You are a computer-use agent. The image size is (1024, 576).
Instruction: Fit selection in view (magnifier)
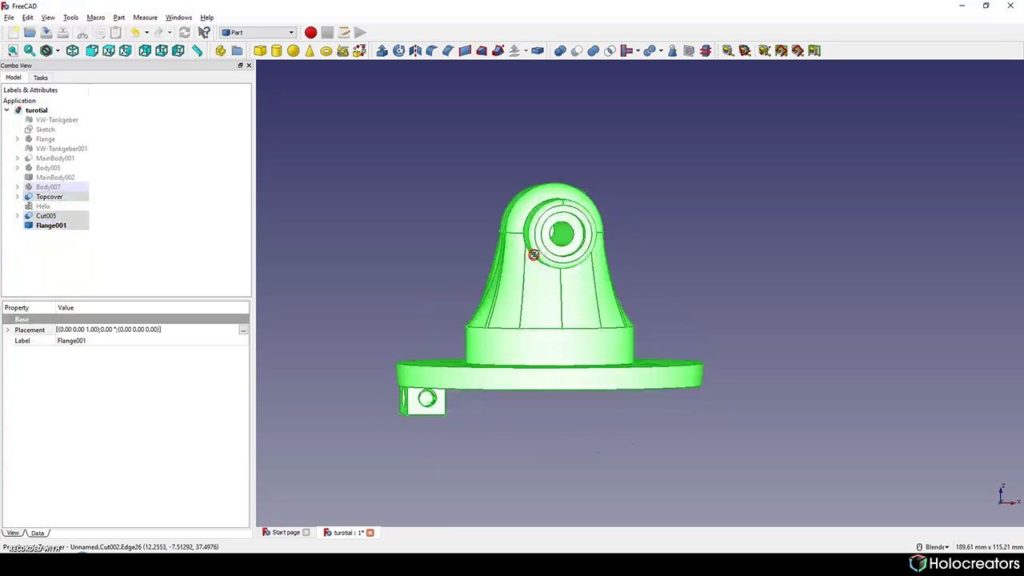click(x=29, y=51)
